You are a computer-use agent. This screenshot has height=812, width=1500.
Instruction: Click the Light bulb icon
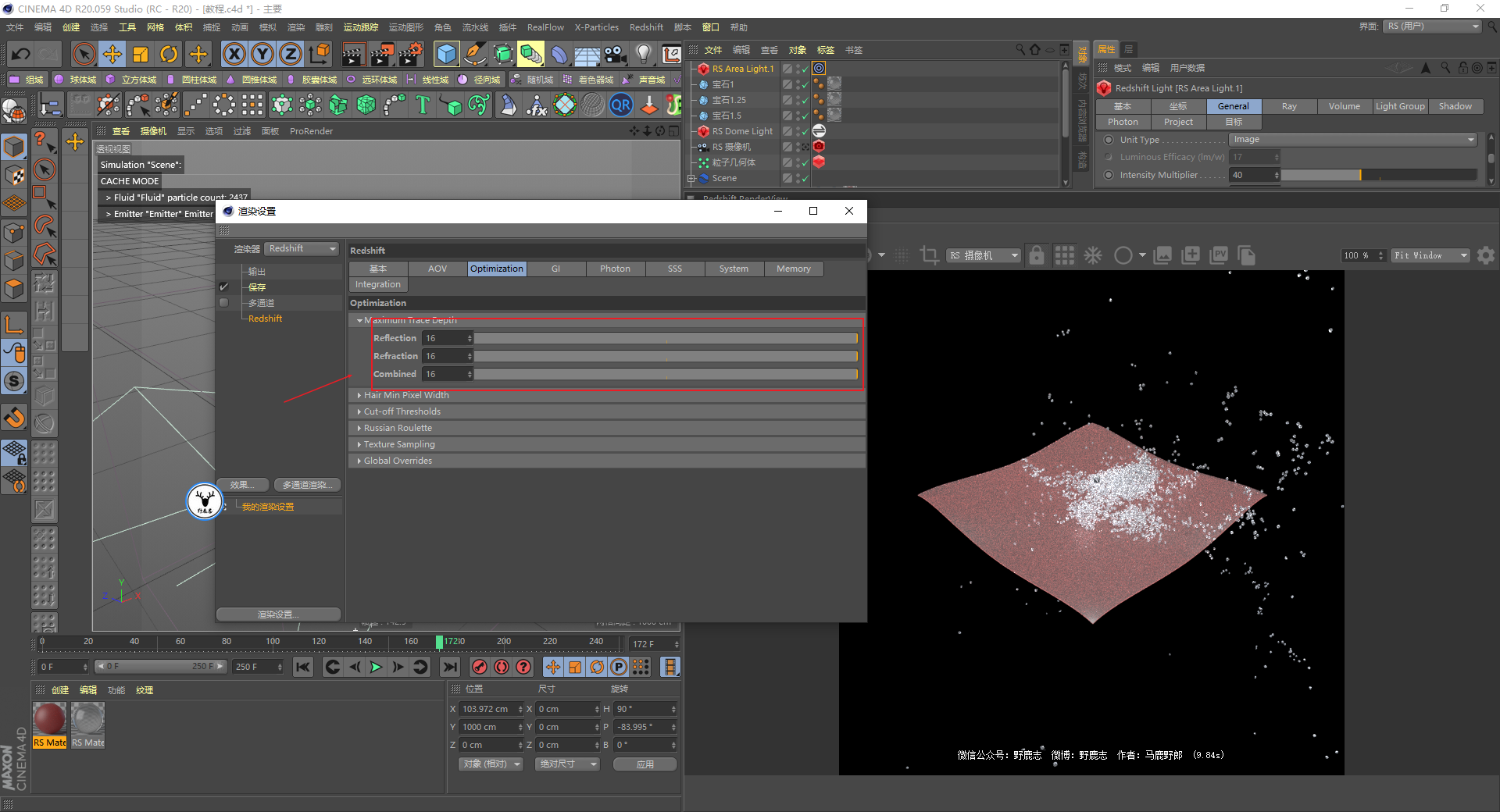click(x=643, y=54)
